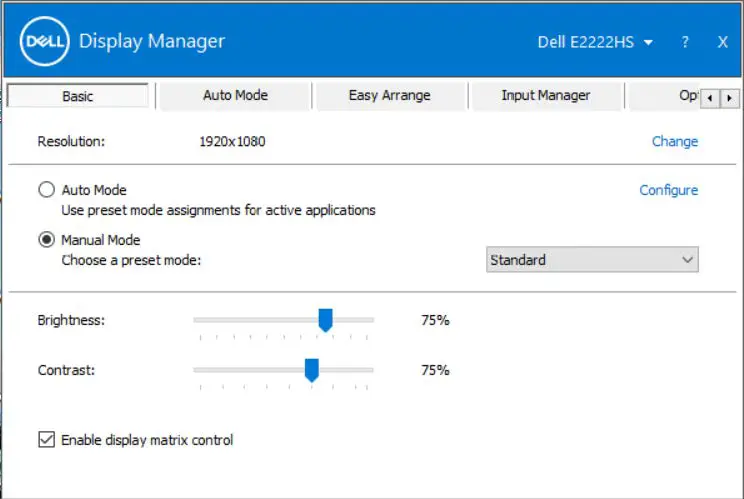Viewport: 744px width, 499px height.
Task: Toggle Enable display matrix control checkbox
Action: tap(46, 439)
